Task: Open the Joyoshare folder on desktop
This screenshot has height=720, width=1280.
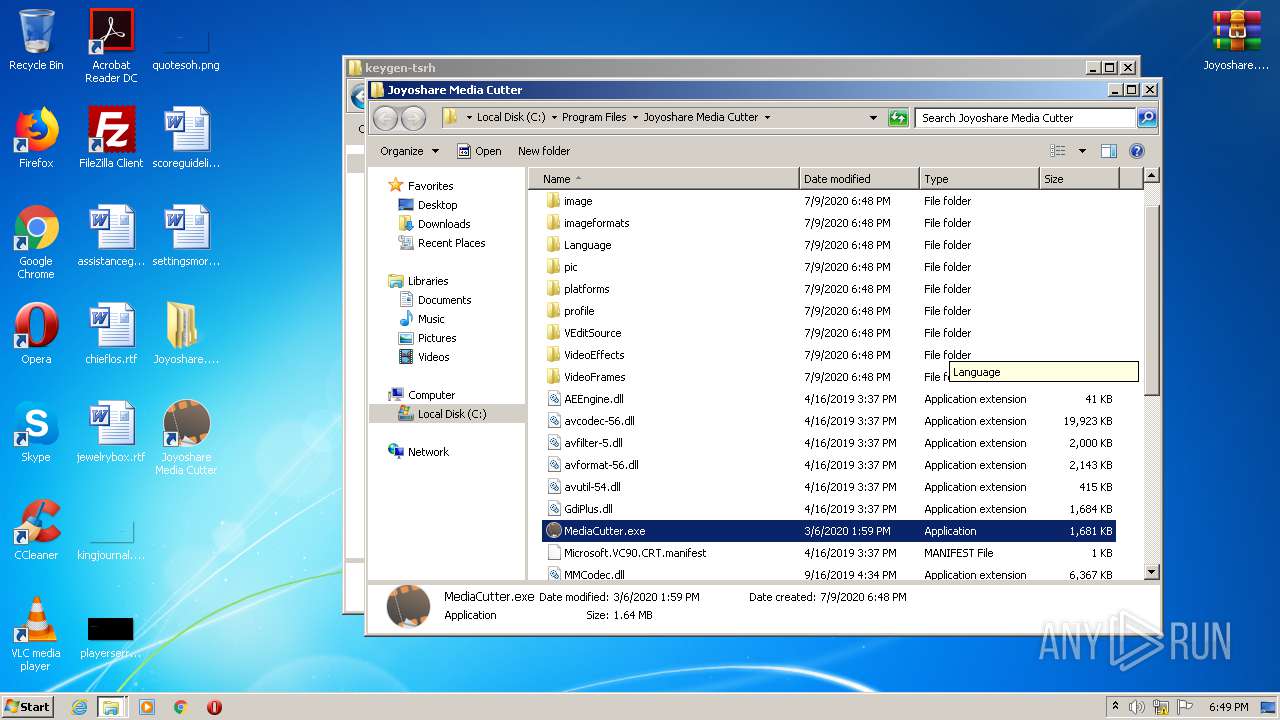Action: [186, 334]
